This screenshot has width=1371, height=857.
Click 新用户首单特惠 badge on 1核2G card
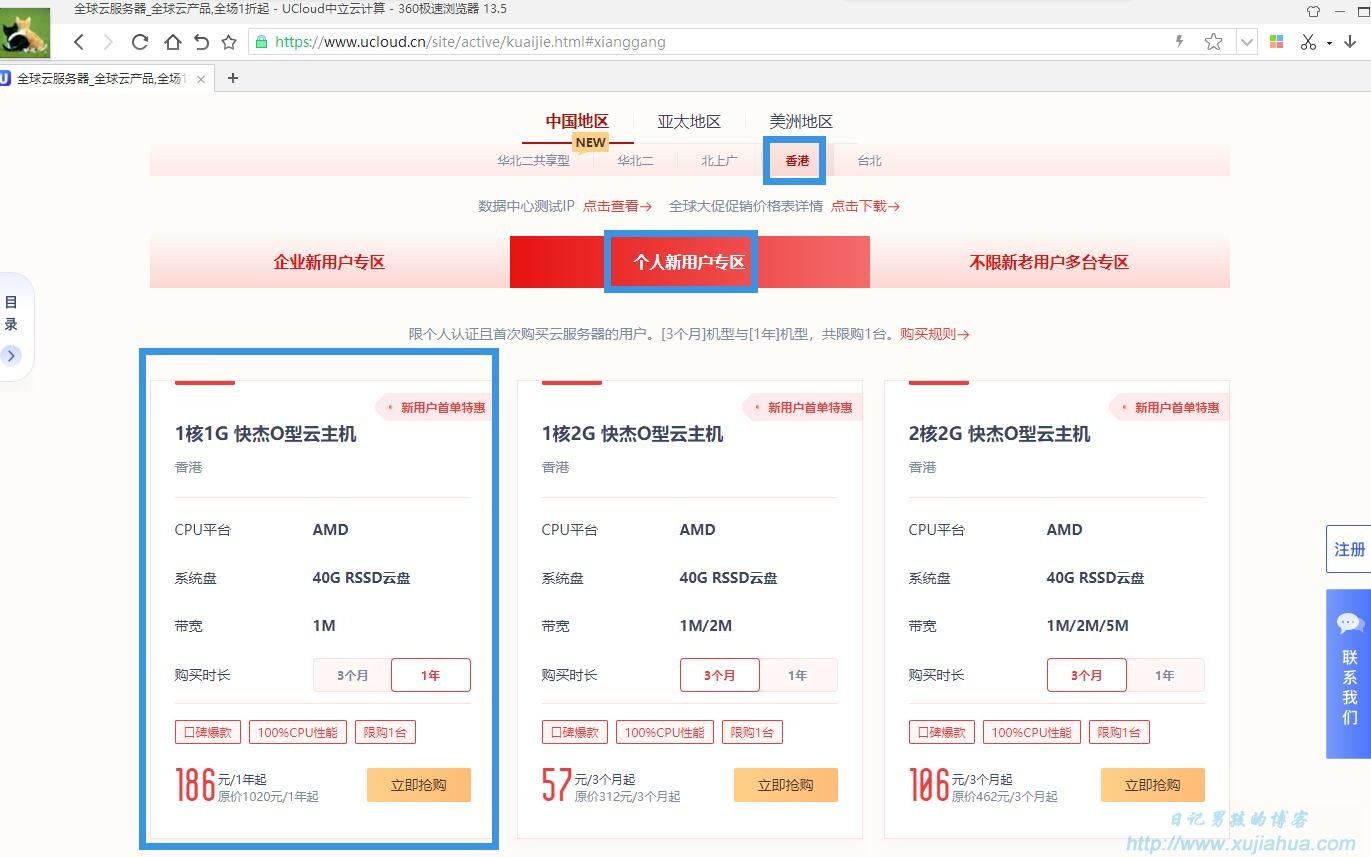point(802,407)
